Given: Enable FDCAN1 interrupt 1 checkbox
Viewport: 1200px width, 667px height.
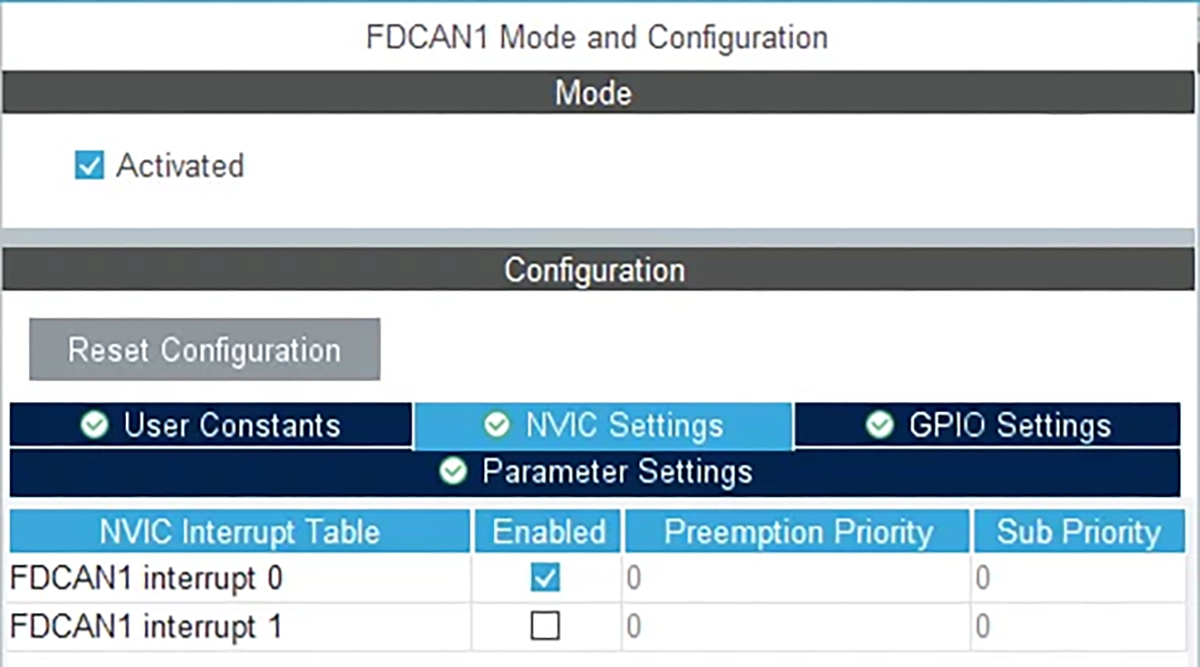Looking at the screenshot, I should (545, 627).
